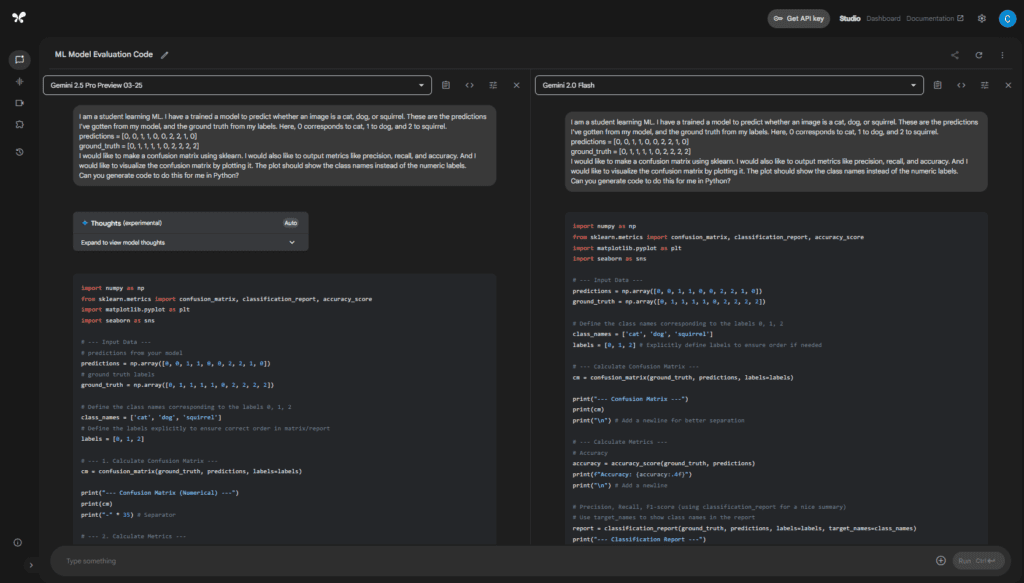Screen dimensions: 1024x583
Task: Click the "import seaborn as sns" line in left pane
Action: point(118,321)
